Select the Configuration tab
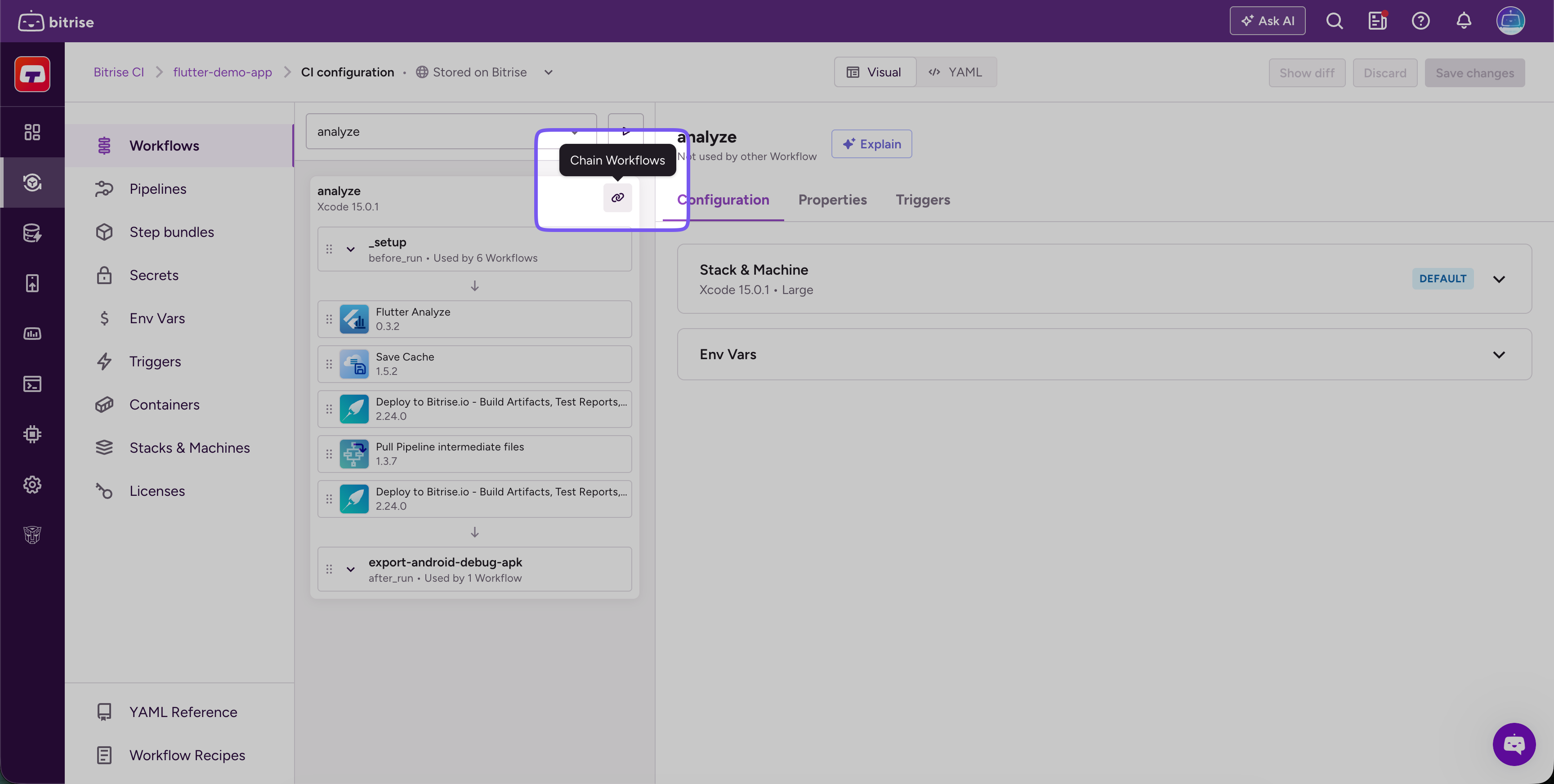Screen dimensions: 1554x784 point(723,200)
